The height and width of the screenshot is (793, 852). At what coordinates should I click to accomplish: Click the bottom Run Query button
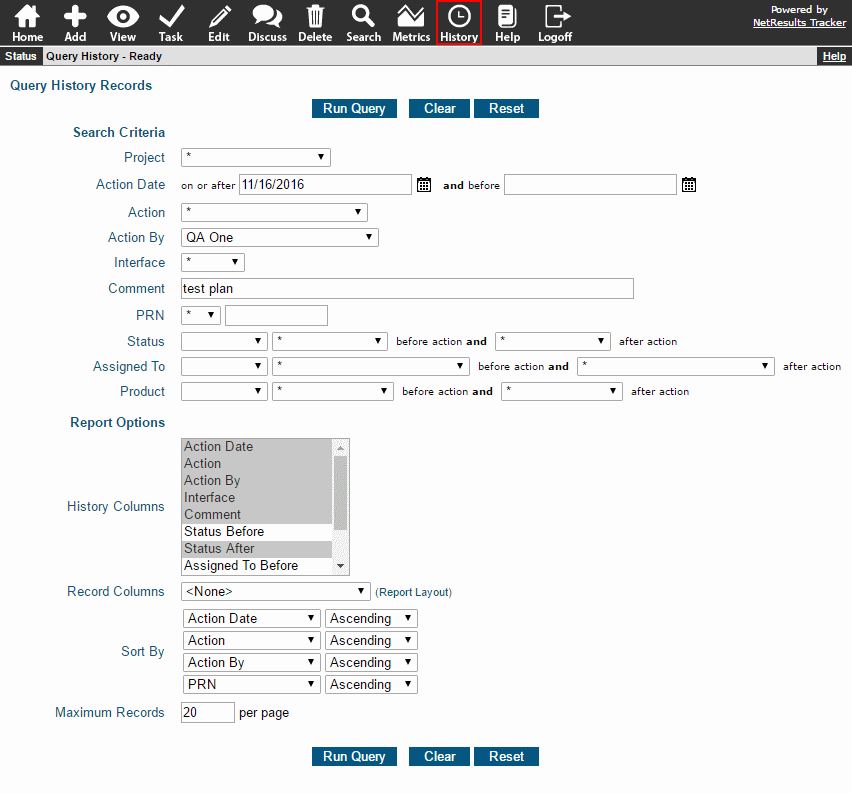(354, 756)
